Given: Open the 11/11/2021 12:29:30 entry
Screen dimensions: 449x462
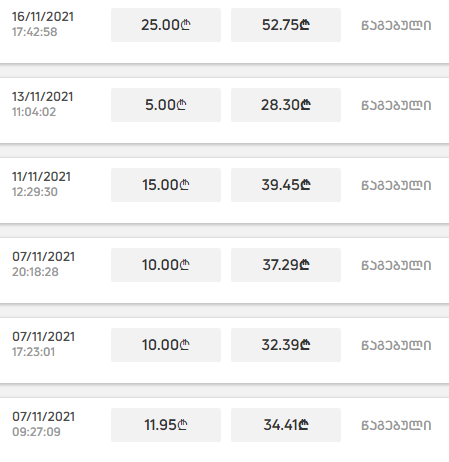Looking at the screenshot, I should 224,191.
